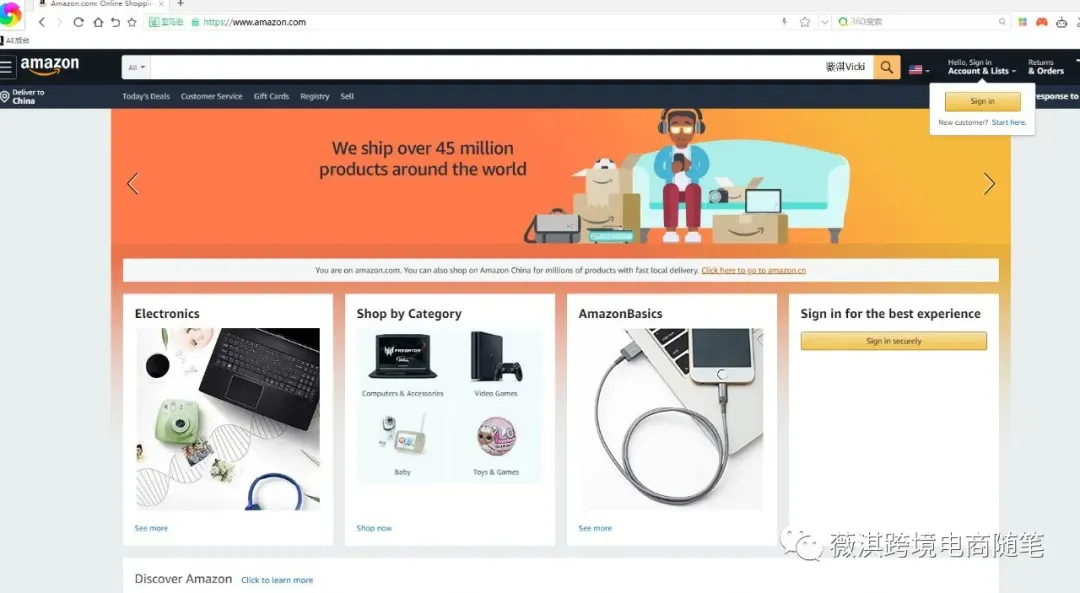Expand the US flag language selector
Screen dimensions: 1080x593
click(919, 70)
